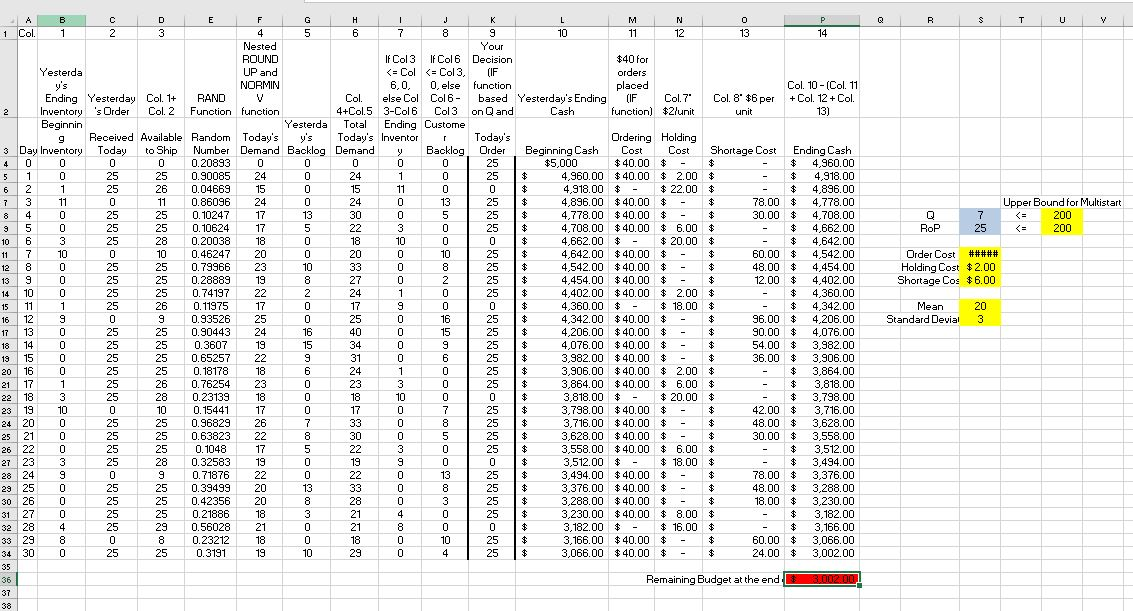Click the 'Ending Cash' column title
This screenshot has width=1133, height=611.
822,137
